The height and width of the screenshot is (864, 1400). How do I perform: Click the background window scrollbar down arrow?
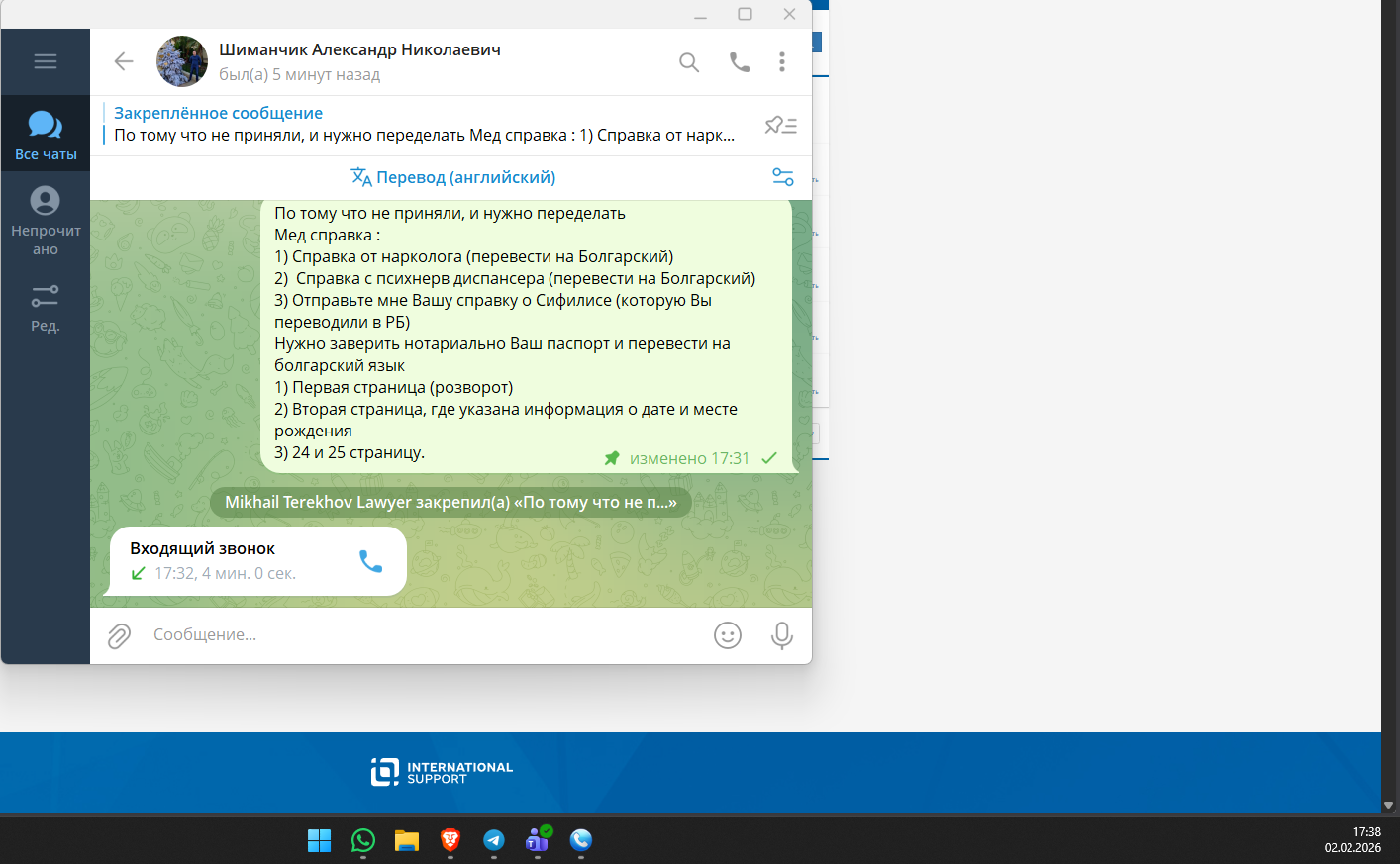pyautogui.click(x=1389, y=806)
